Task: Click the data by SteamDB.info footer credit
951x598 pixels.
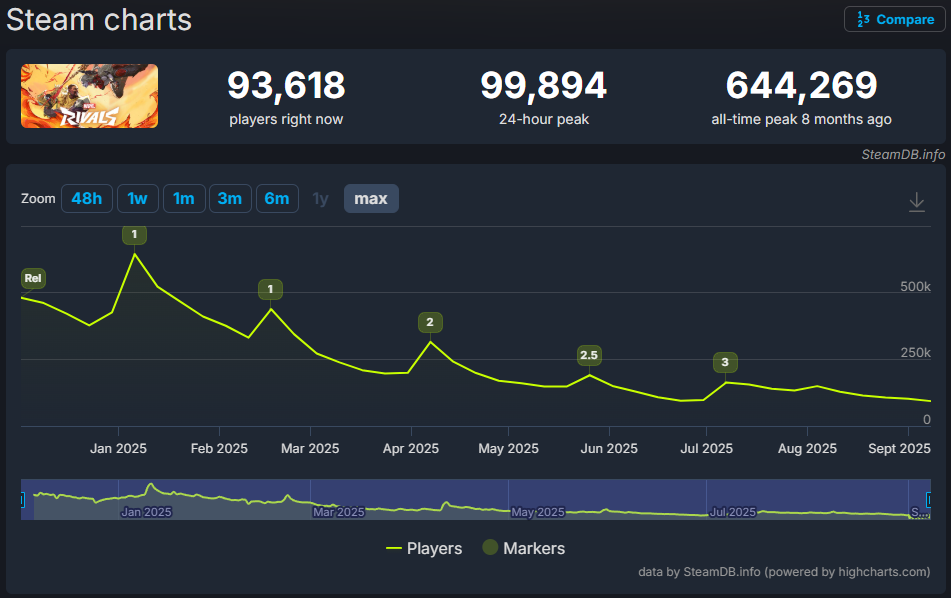Action: pos(784,572)
